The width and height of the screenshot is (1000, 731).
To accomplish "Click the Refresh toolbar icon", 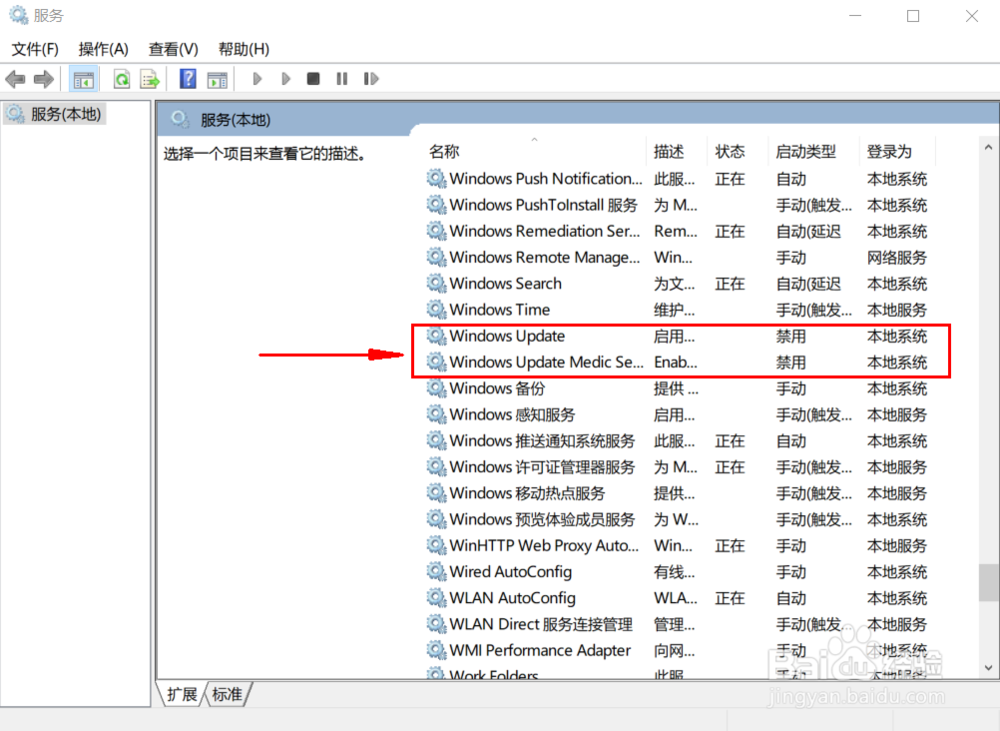I will pyautogui.click(x=121, y=79).
